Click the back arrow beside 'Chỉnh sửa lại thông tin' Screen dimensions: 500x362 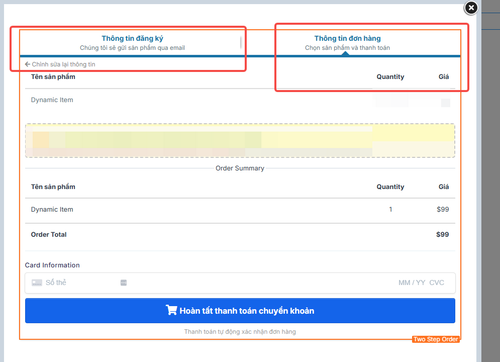click(27, 64)
